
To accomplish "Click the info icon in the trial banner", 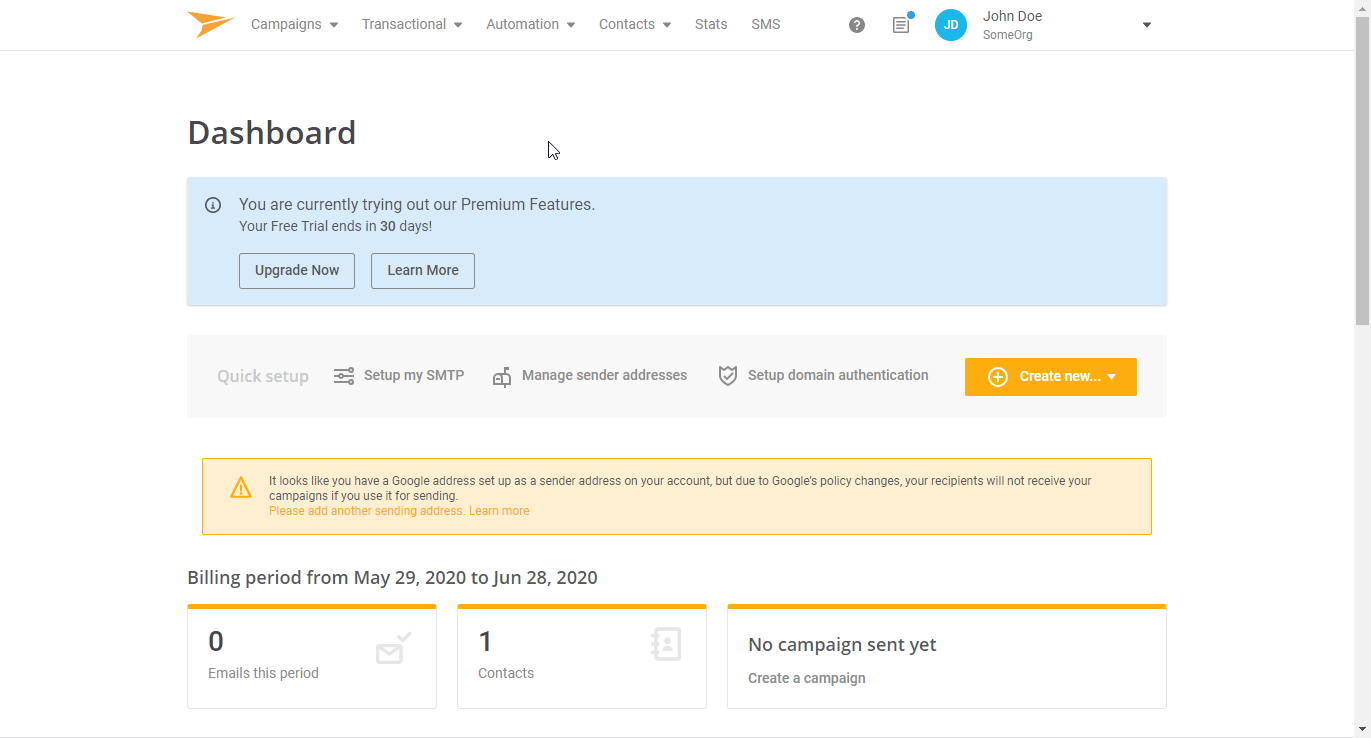I will pyautogui.click(x=213, y=204).
